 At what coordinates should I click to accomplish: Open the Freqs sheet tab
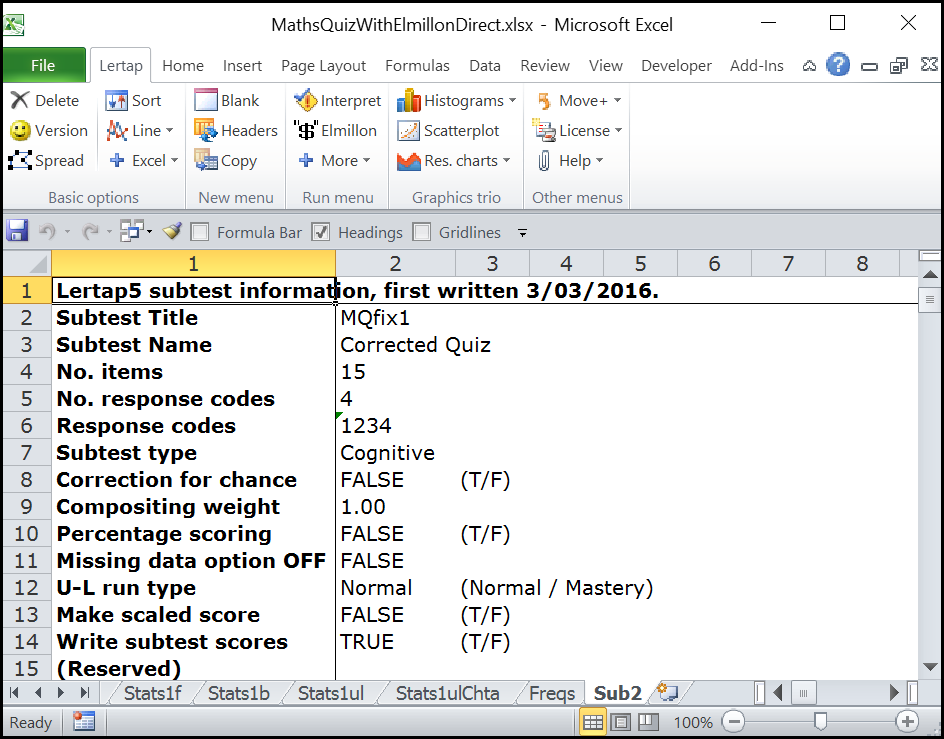click(x=552, y=693)
